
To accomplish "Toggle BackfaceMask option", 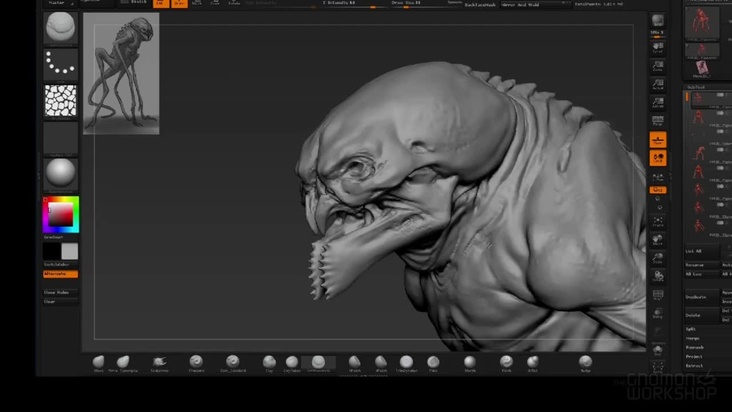I will coord(480,5).
